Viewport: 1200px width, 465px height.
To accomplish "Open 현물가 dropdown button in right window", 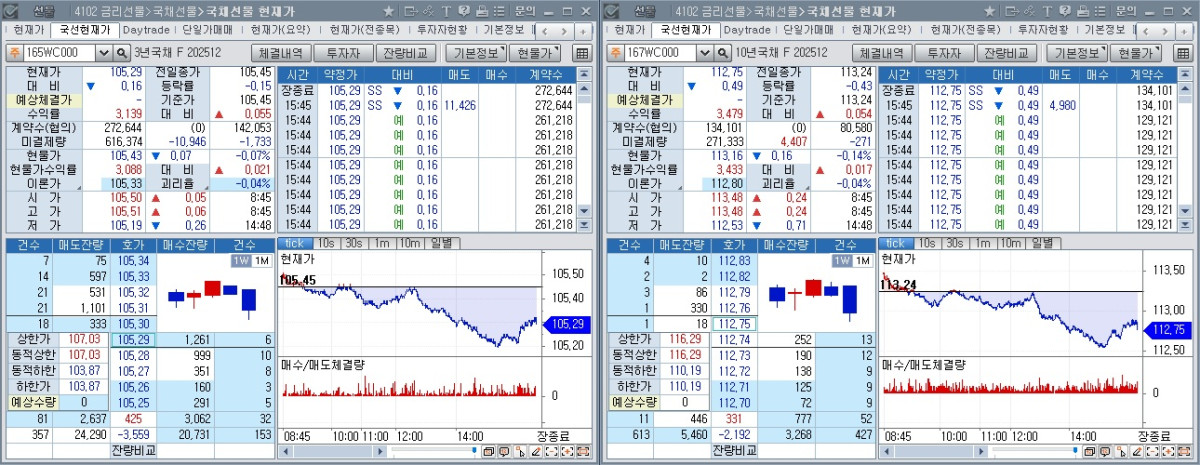I will click(1136, 53).
